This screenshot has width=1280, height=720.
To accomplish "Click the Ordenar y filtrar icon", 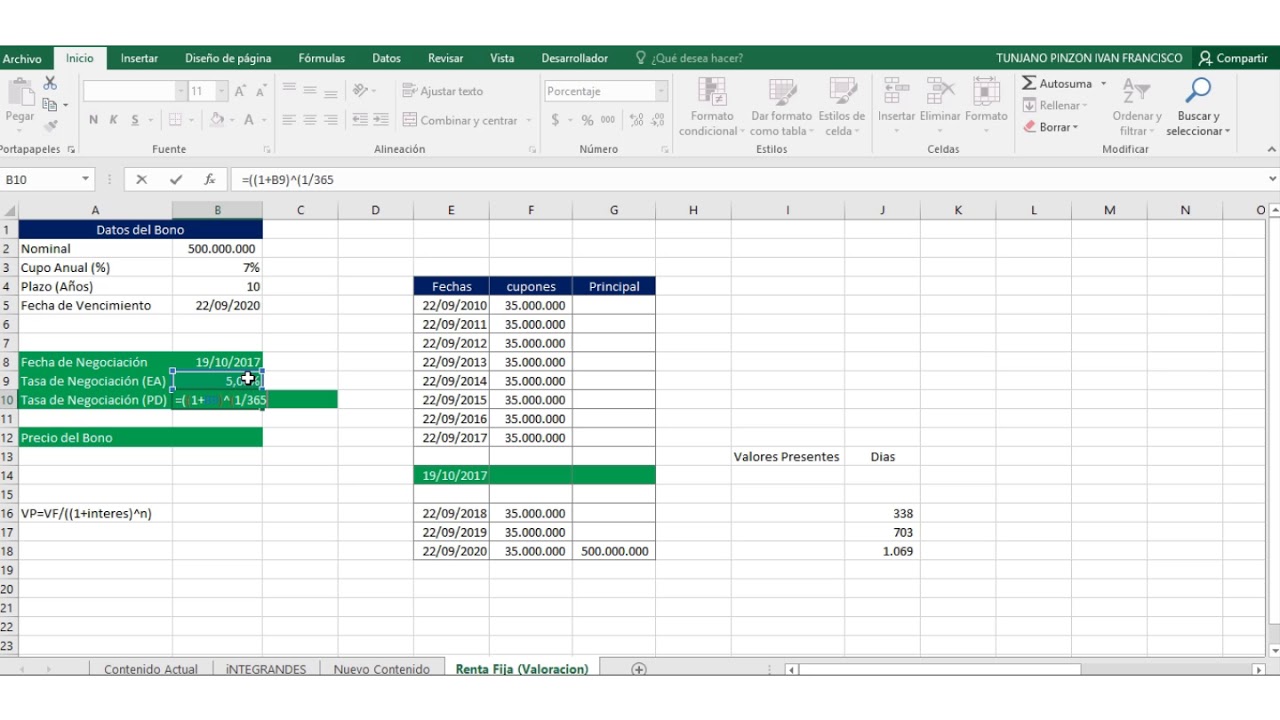I will (x=1136, y=91).
